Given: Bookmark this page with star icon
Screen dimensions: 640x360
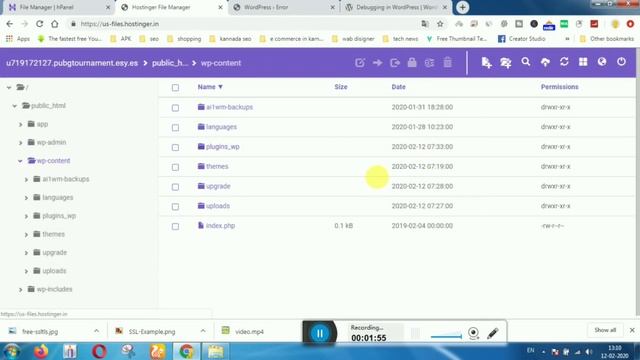Looking at the screenshot, I should [x=440, y=24].
